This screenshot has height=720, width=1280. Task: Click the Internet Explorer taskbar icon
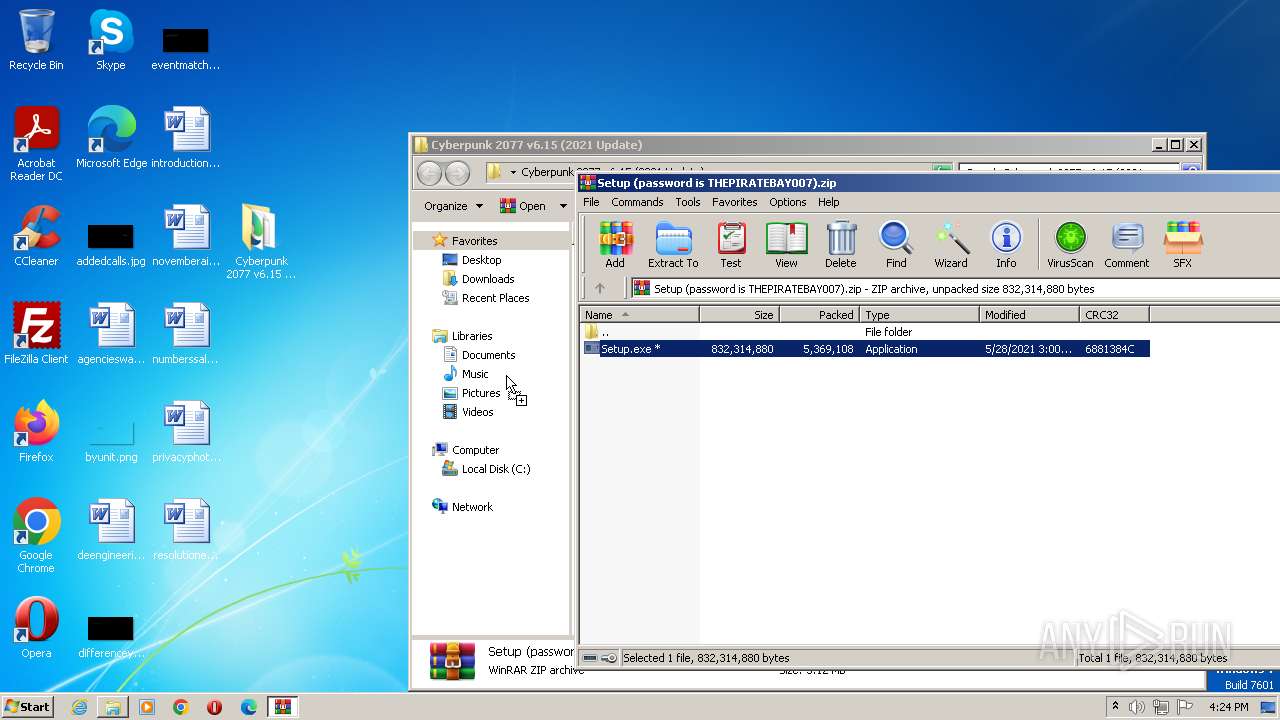pyautogui.click(x=79, y=707)
